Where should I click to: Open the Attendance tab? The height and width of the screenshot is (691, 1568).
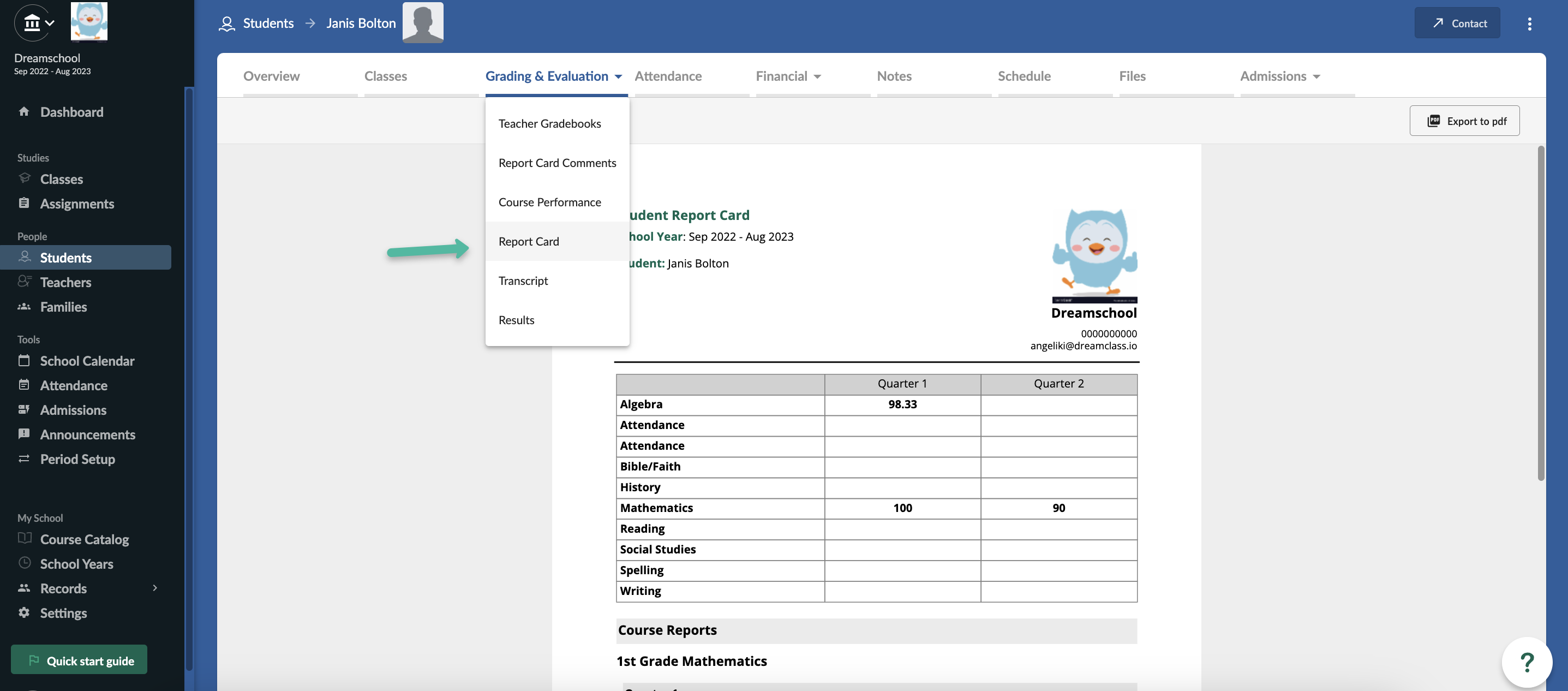(668, 75)
